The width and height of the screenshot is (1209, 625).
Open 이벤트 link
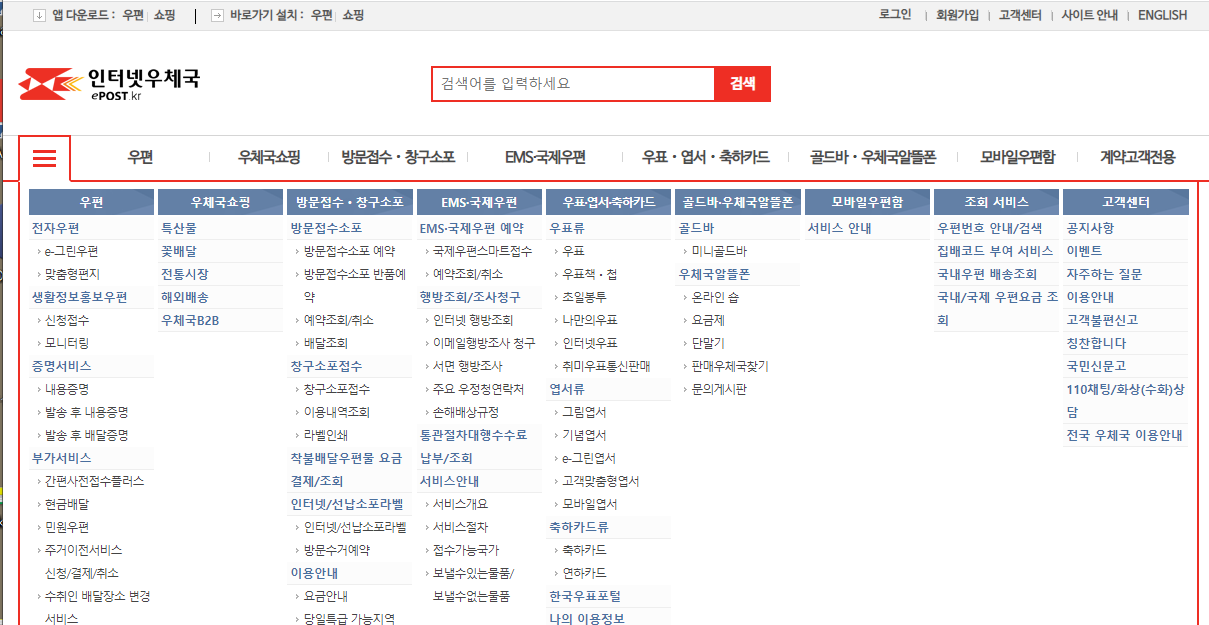point(1084,251)
